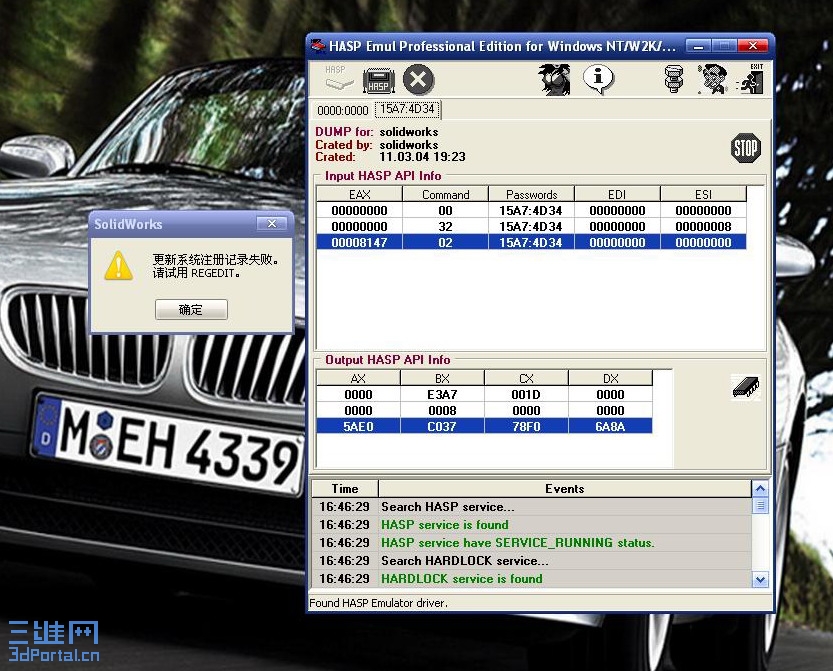Image resolution: width=833 pixels, height=671 pixels.
Task: Click output CX value 001D
Action: click(x=526, y=394)
